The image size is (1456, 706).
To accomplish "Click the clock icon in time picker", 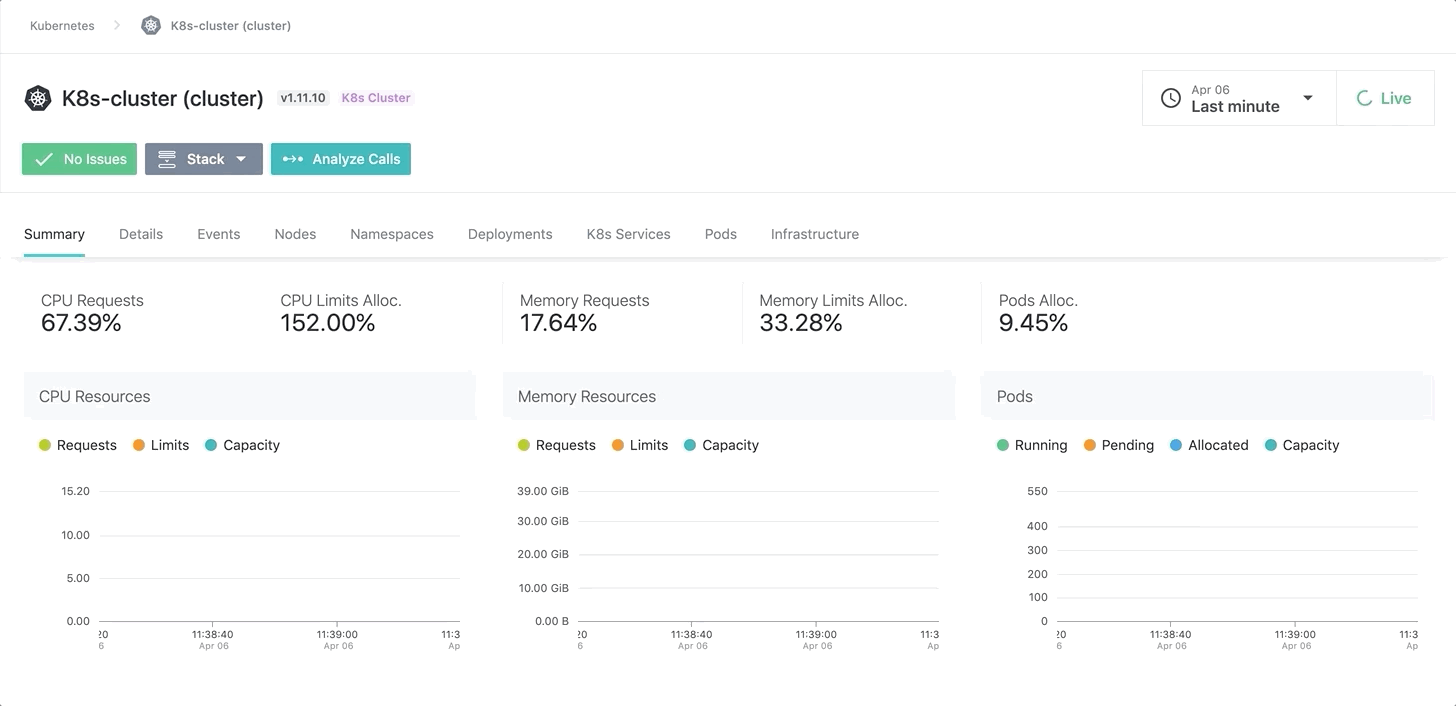I will [1170, 98].
